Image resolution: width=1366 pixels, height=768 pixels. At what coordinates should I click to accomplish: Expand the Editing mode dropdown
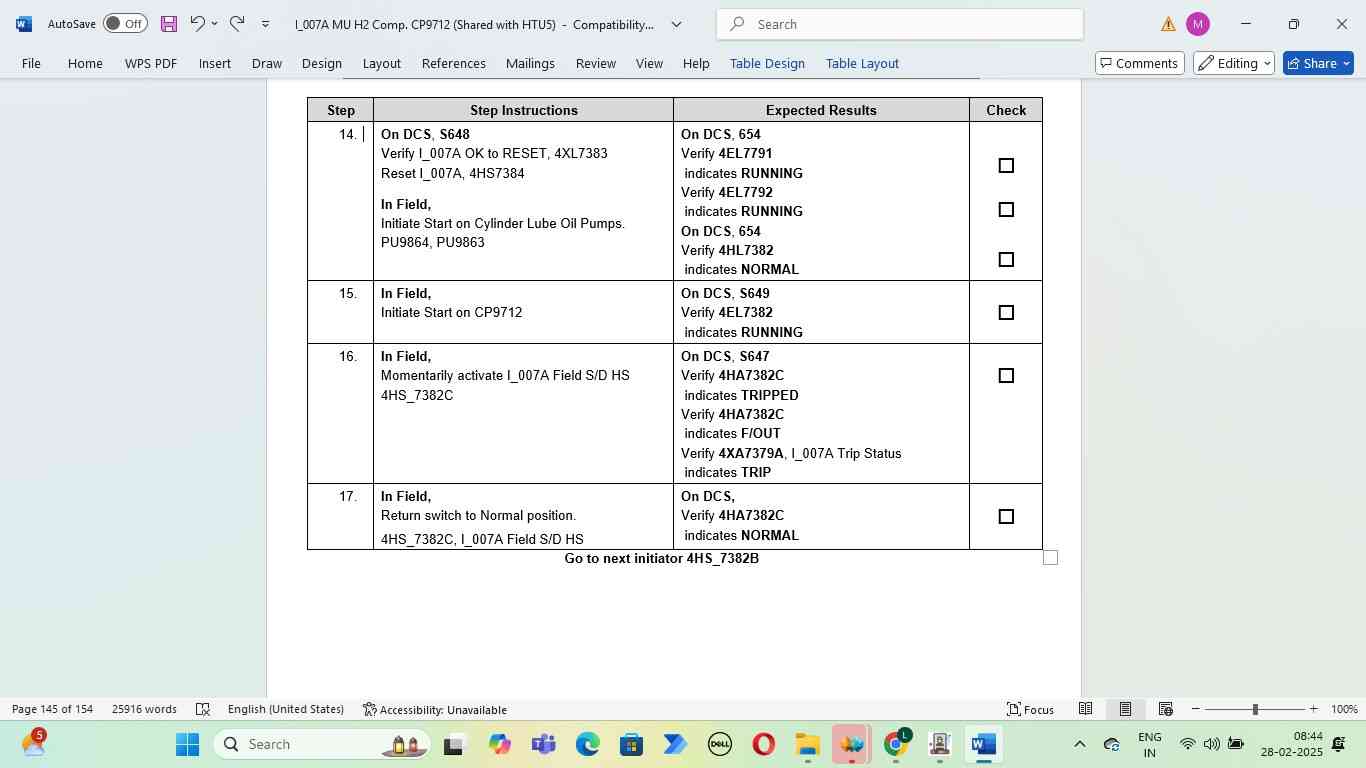pos(1234,63)
